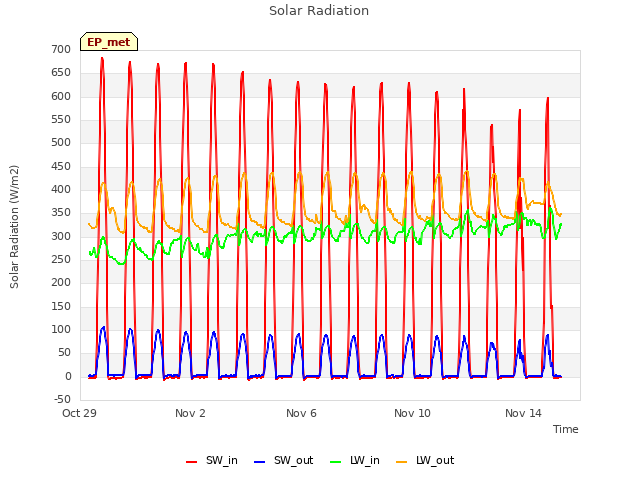Screen dimensions: 640x480
Task: Toggle the LW_in legend entry
Action: click(x=354, y=460)
